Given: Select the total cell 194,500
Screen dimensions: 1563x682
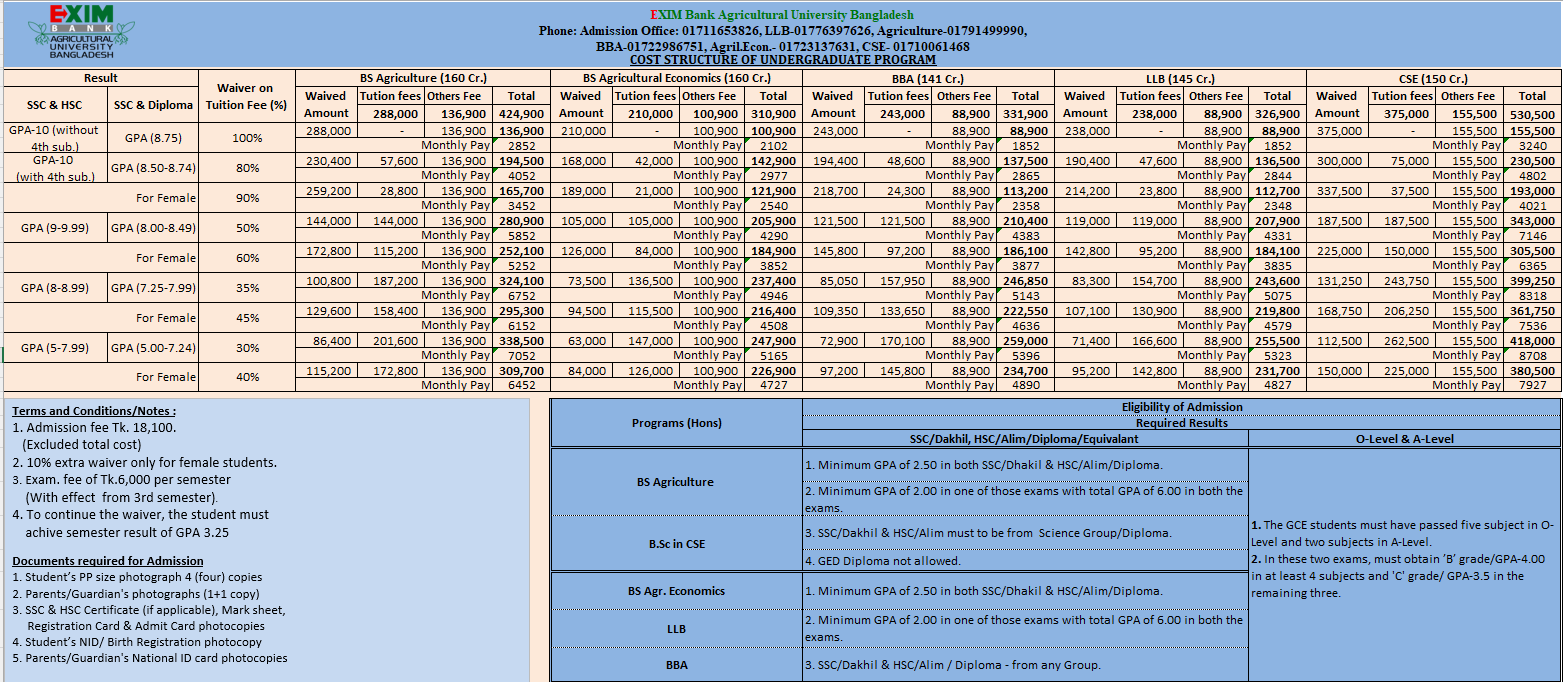Looking at the screenshot, I should point(521,160).
